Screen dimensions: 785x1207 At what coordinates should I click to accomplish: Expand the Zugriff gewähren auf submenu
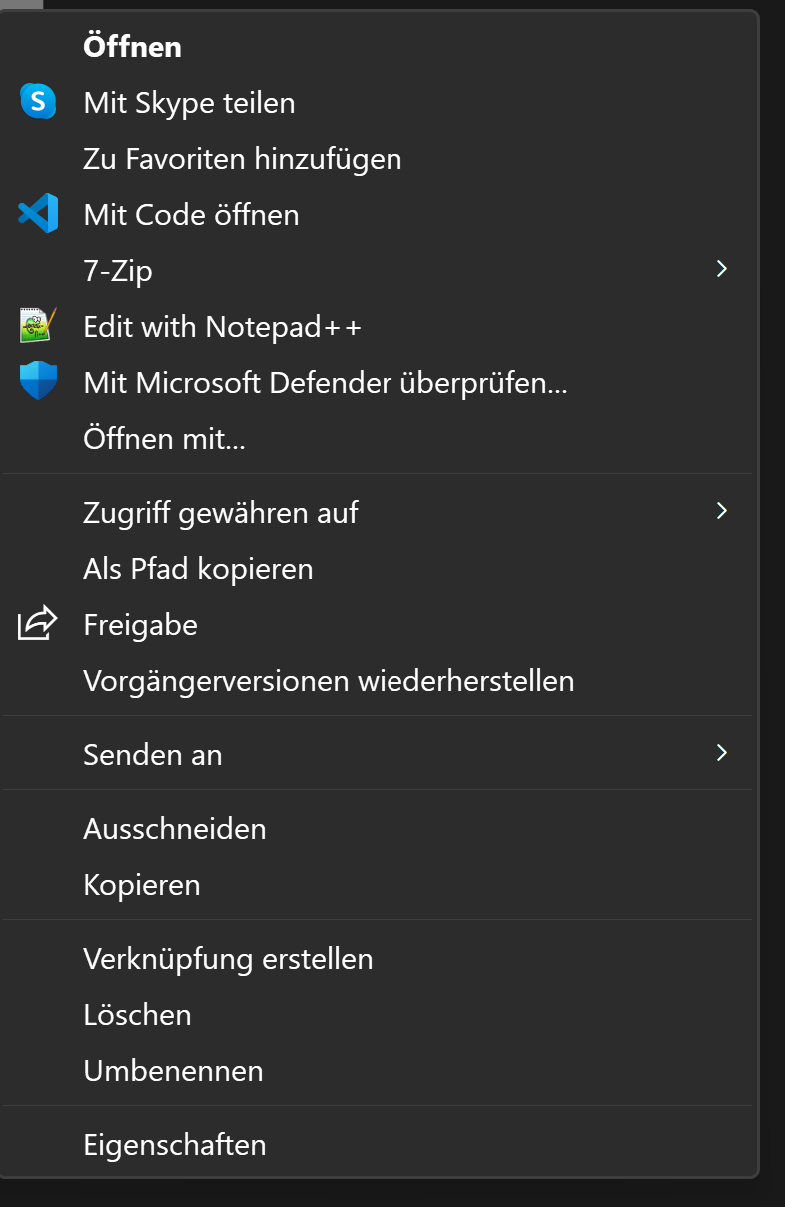tap(722, 511)
